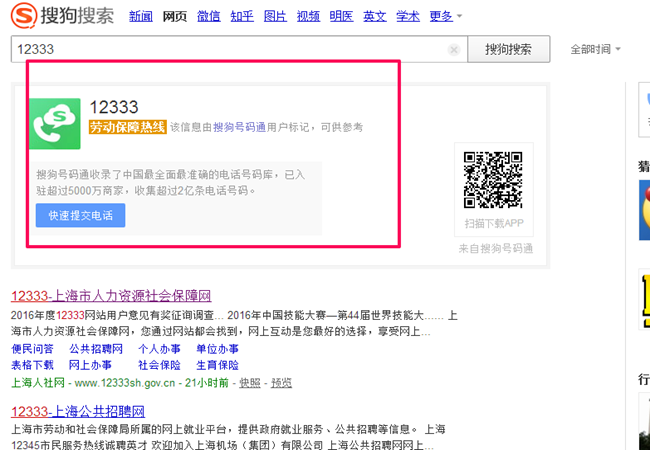This screenshot has width=650, height=450.
Task: Click the 12333 number heading in card
Action: click(114, 107)
